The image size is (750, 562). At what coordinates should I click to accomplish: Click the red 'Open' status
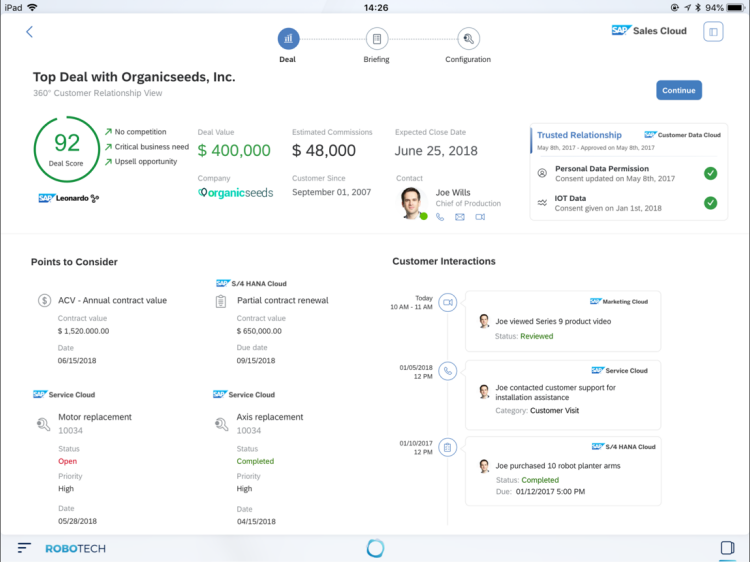coord(67,461)
